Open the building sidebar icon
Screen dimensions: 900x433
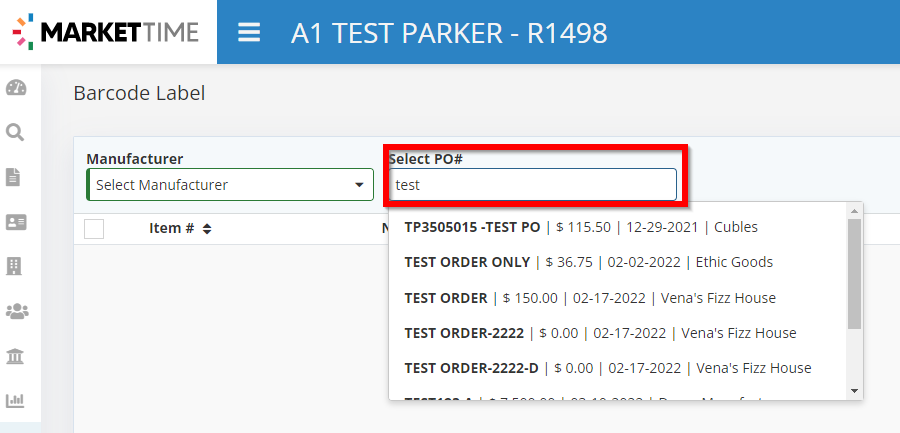pyautogui.click(x=14, y=266)
